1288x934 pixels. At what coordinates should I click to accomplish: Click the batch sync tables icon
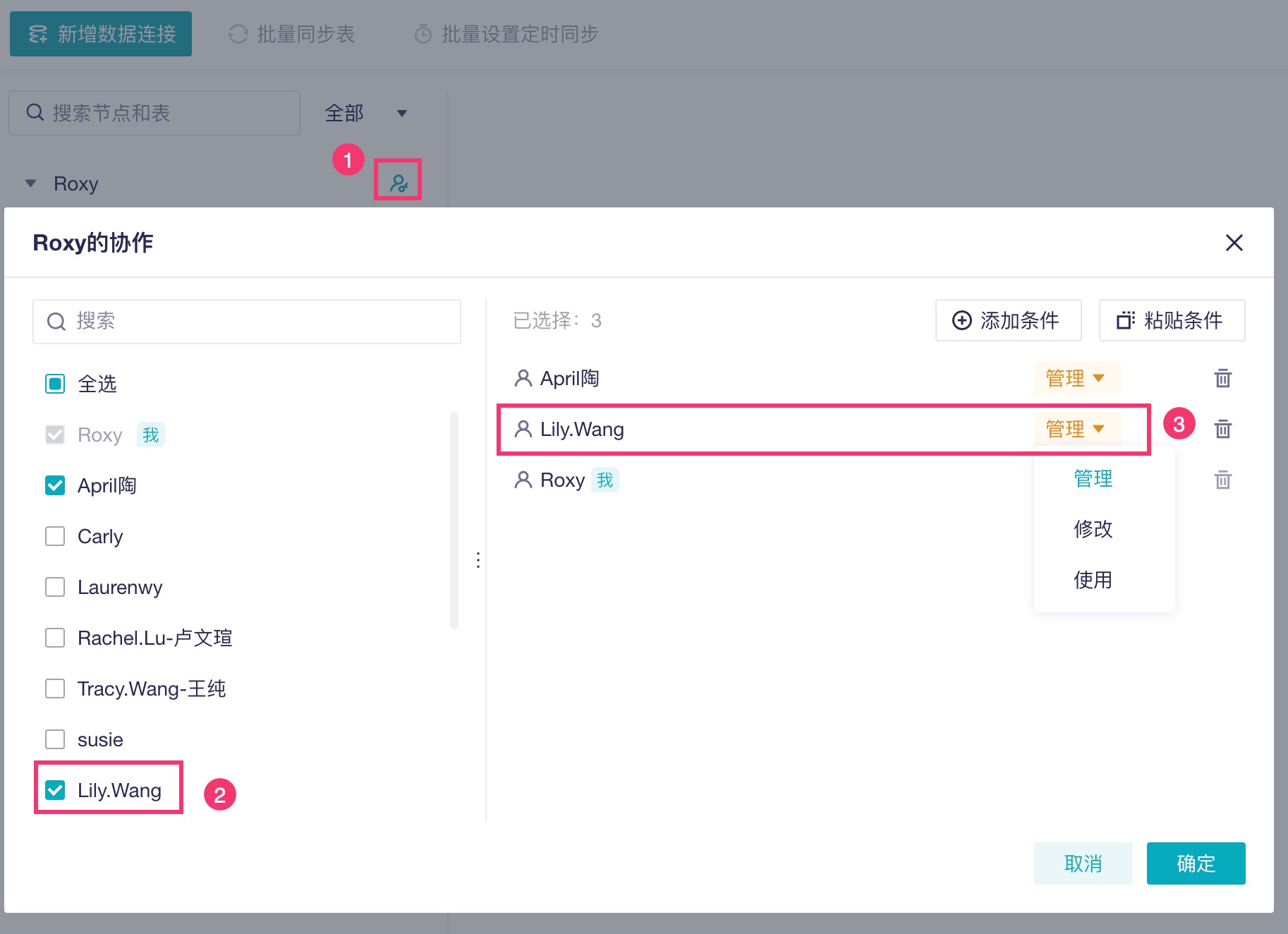[238, 34]
